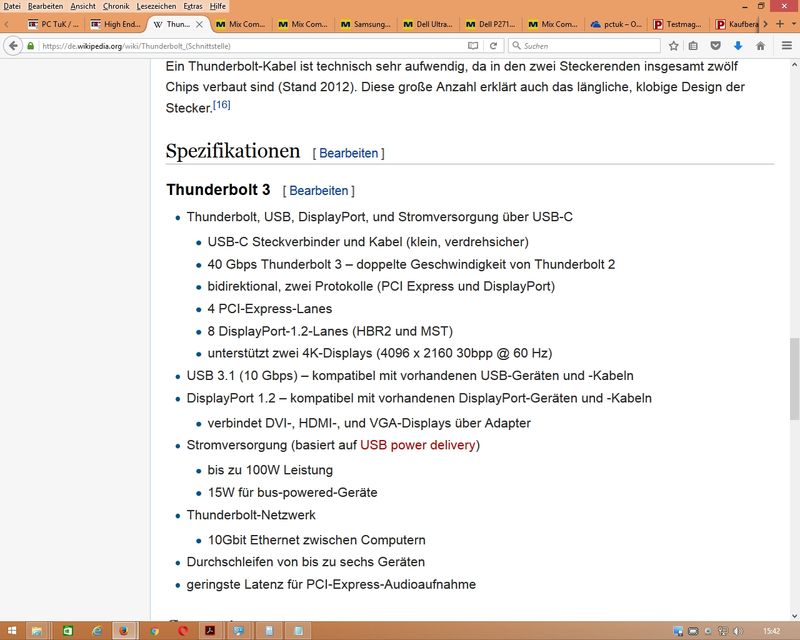Image resolution: width=800 pixels, height=640 pixels.
Task: Open the Hilfe menu
Action: tap(217, 6)
